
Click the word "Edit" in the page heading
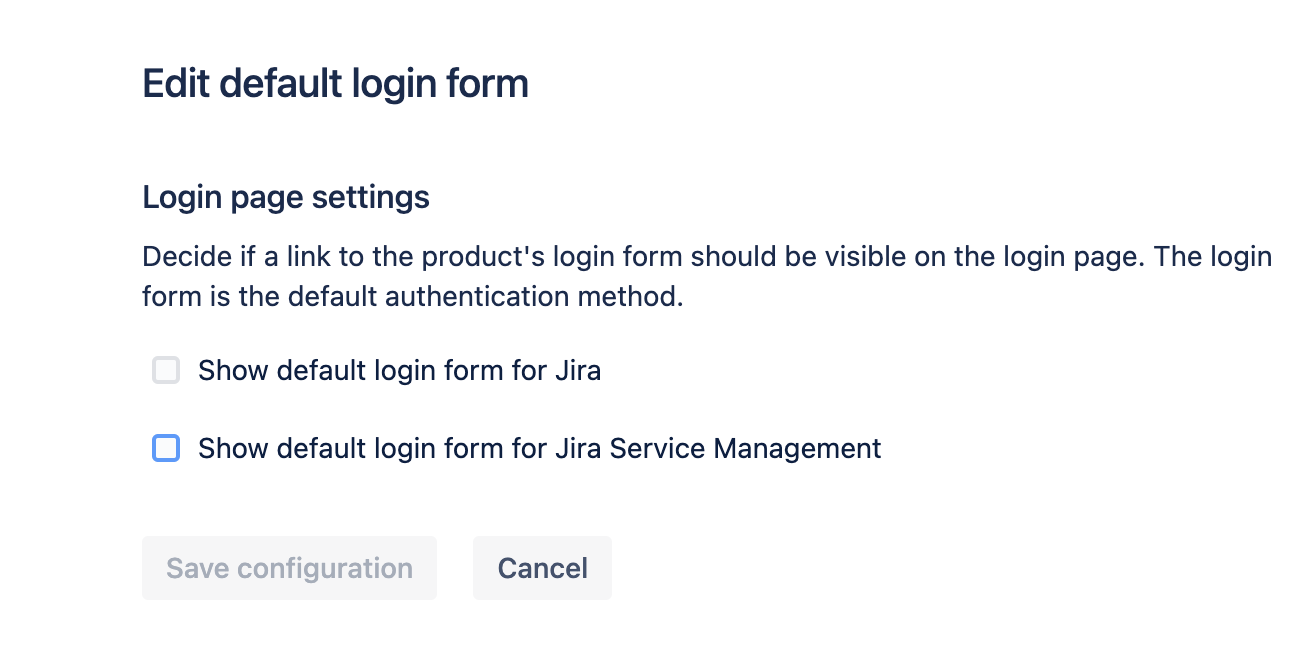[x=176, y=84]
